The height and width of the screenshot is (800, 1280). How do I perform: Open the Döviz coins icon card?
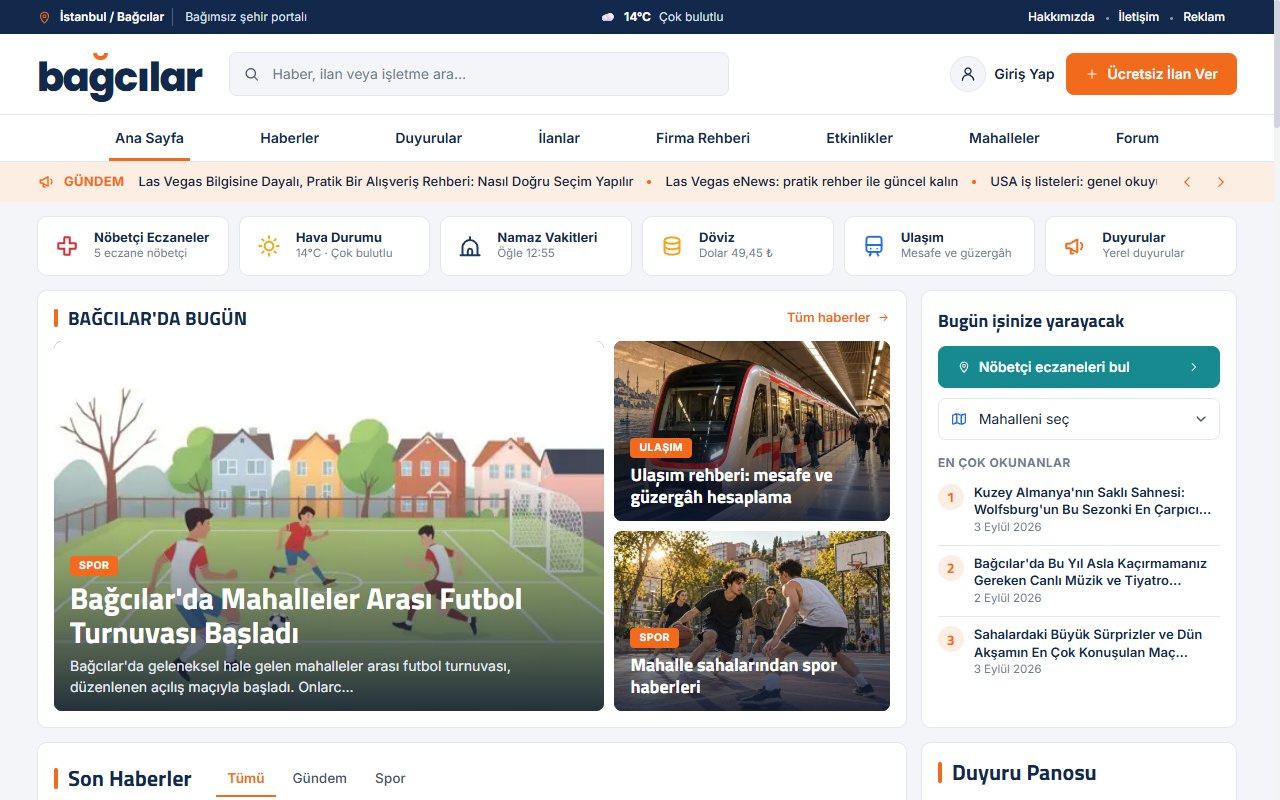pyautogui.click(x=738, y=246)
